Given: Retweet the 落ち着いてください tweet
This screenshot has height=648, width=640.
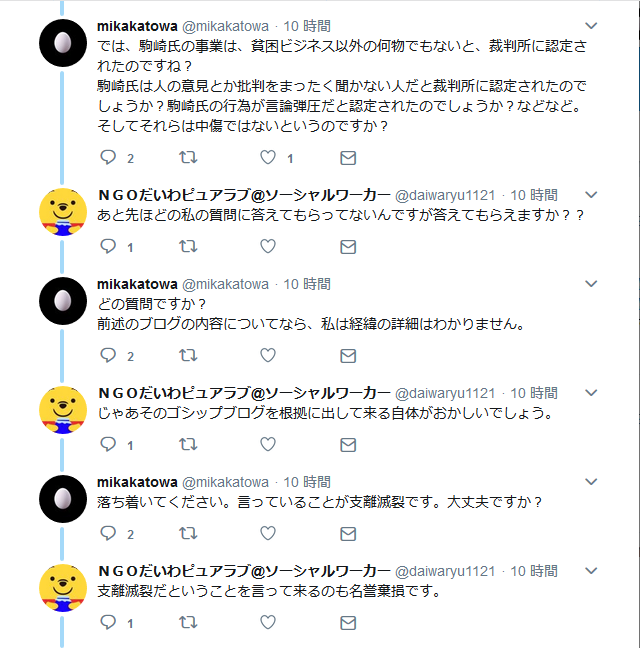Looking at the screenshot, I should 187,533.
